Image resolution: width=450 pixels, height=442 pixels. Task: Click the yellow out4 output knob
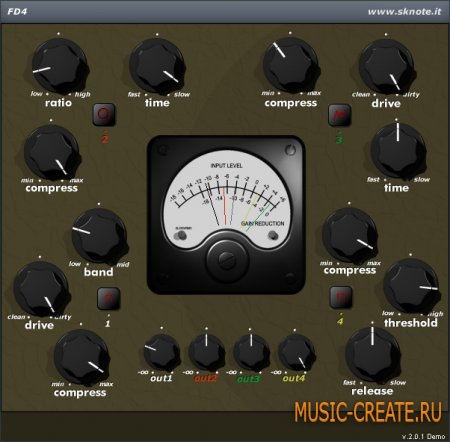pos(296,353)
